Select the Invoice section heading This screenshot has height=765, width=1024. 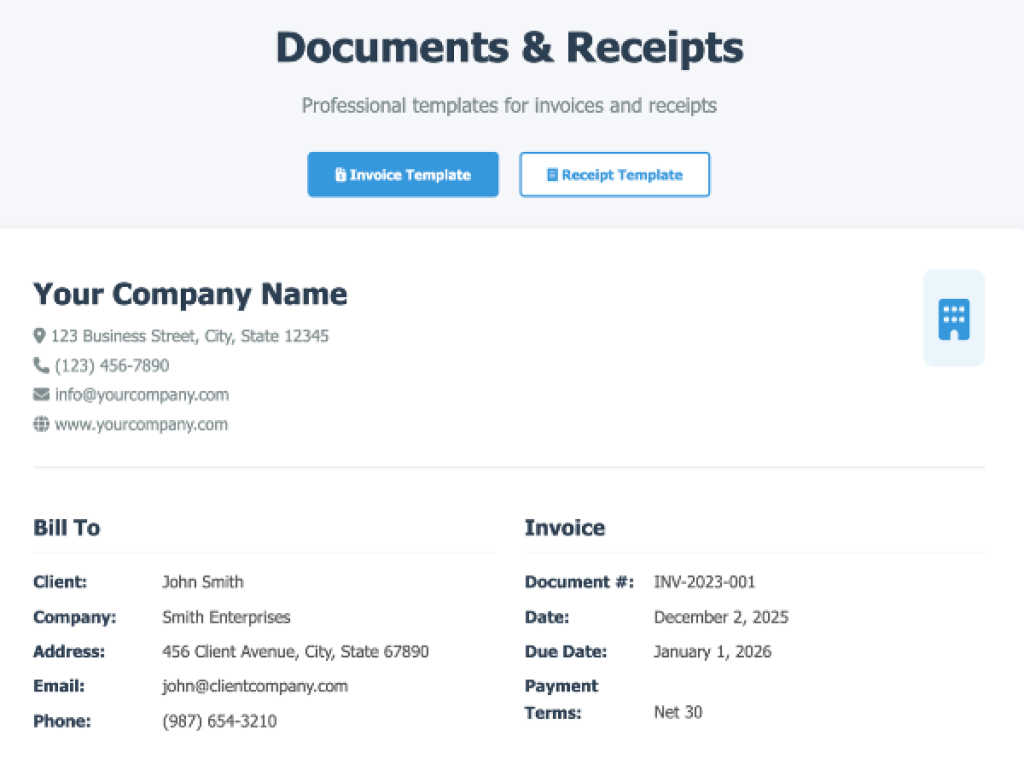click(x=565, y=527)
